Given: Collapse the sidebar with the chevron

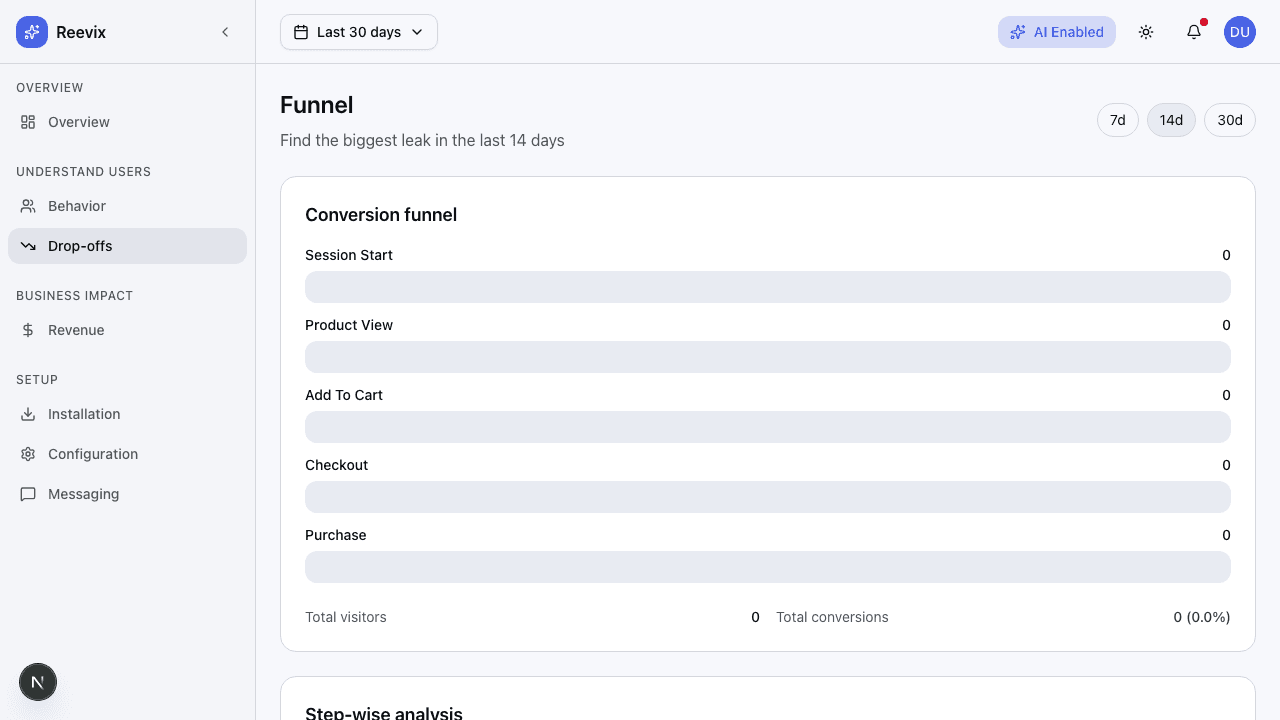Looking at the screenshot, I should 225,32.
